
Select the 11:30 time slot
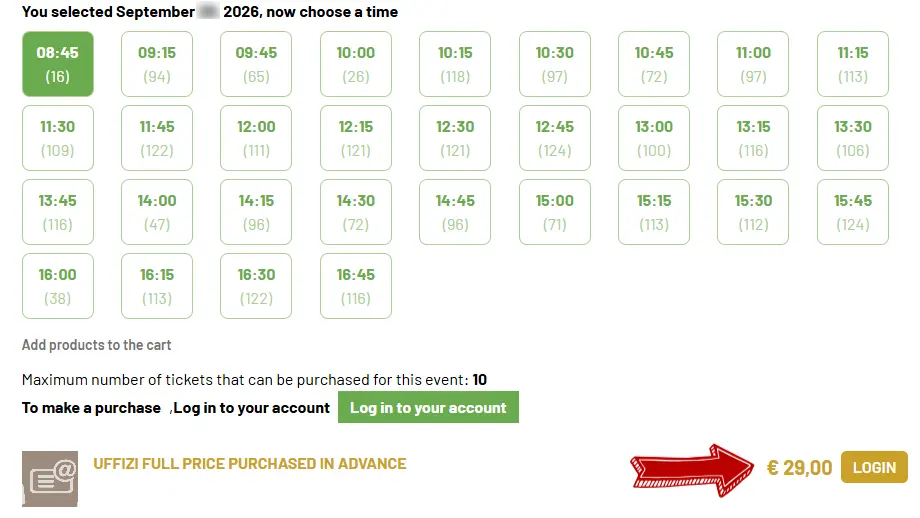click(x=58, y=138)
